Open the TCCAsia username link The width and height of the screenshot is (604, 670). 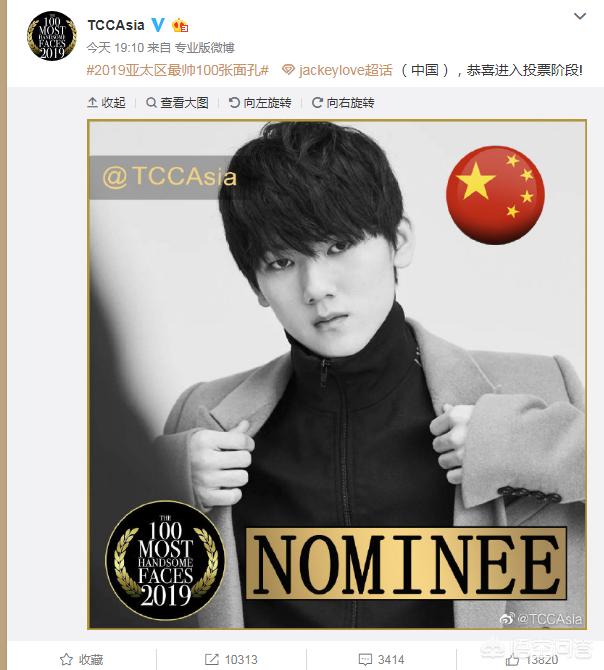(x=116, y=25)
